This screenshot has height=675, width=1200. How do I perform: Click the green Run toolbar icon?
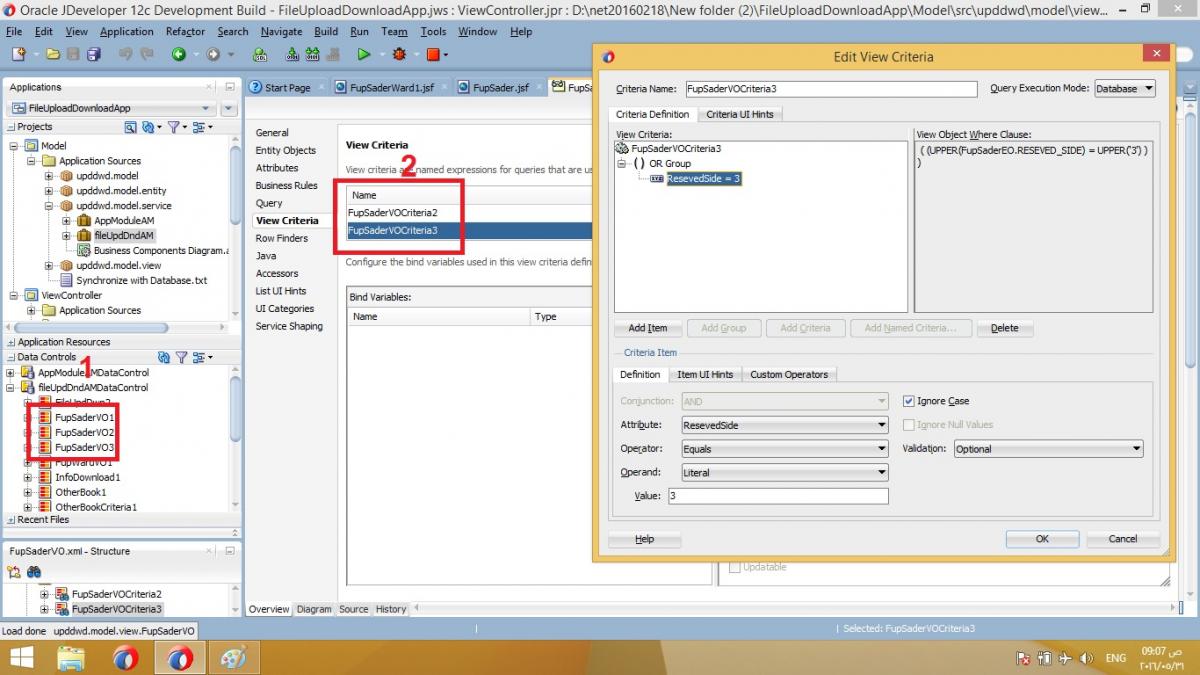[364, 54]
